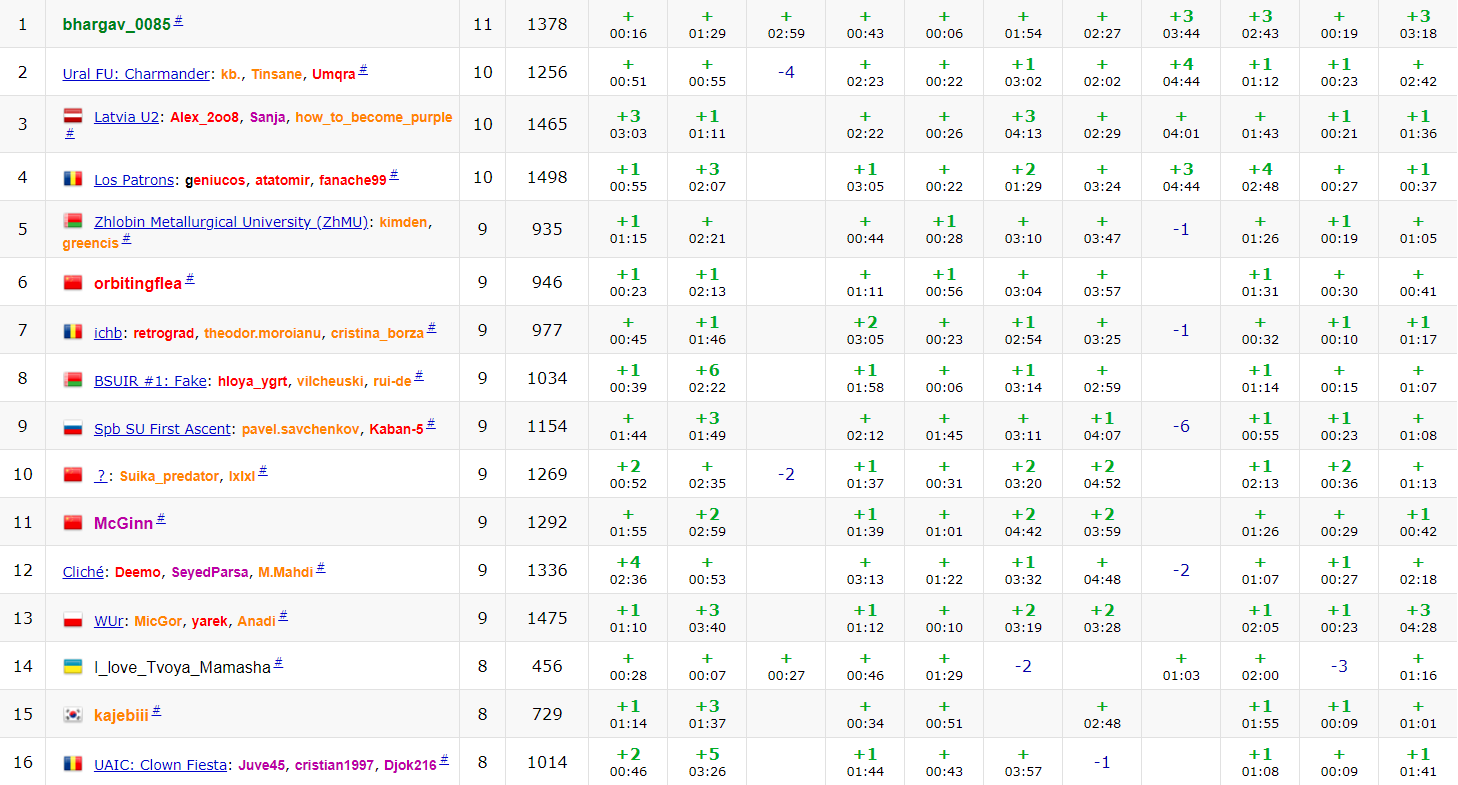Viewport: 1458px width, 785px height.
Task: Click the -6 result cell in the Spb SU First Ascent row
Action: click(x=1181, y=426)
